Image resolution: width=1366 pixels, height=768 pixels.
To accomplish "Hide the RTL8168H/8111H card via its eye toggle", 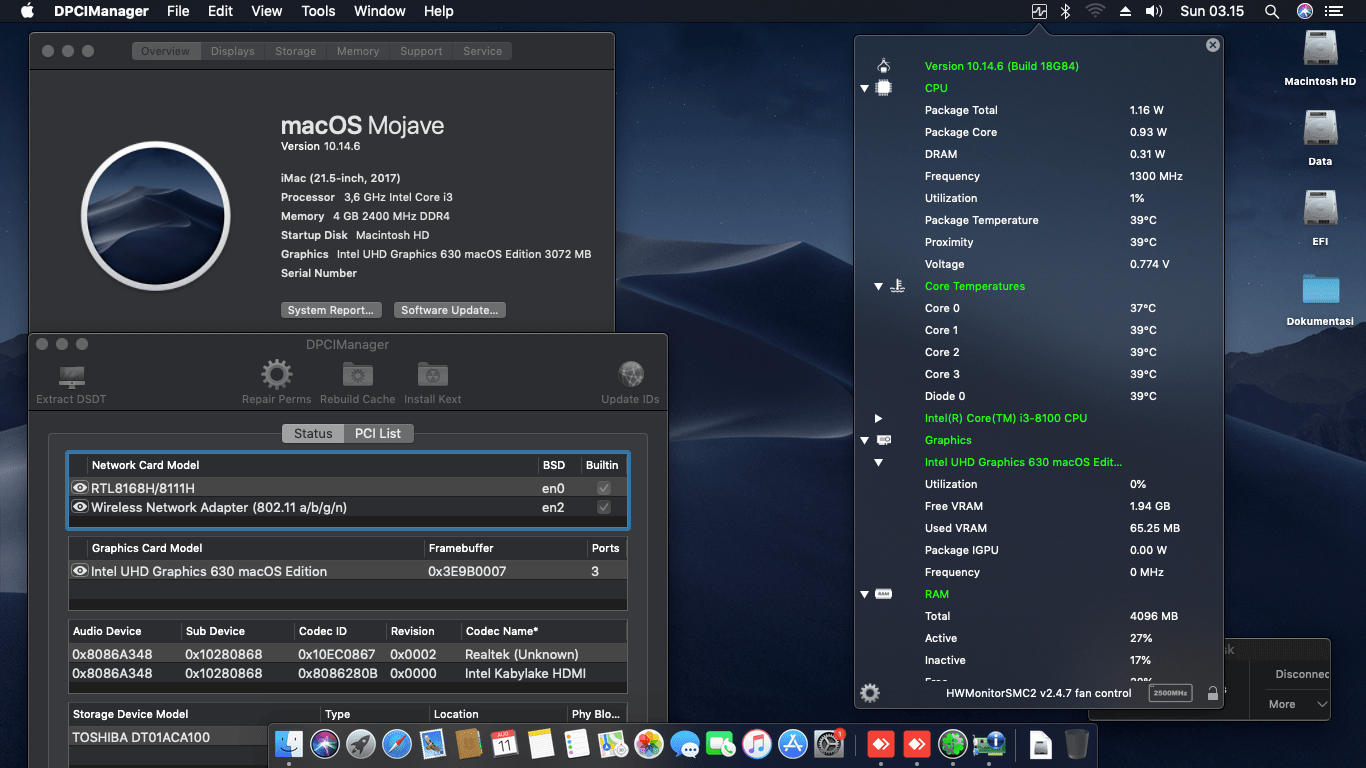I will pyautogui.click(x=80, y=487).
